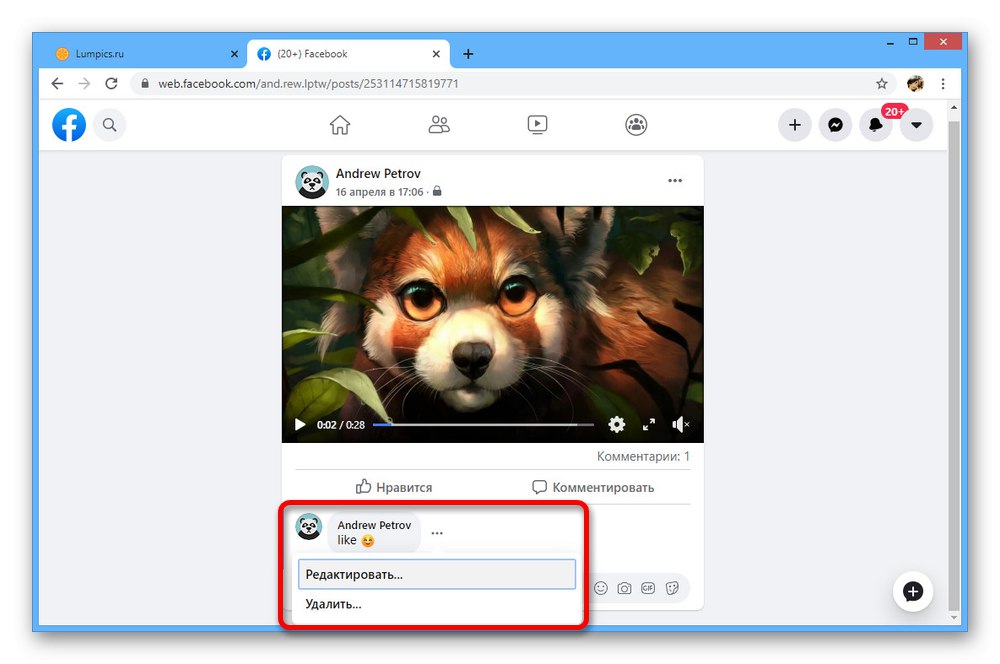Open the Groups icon in top navigation

(636, 124)
